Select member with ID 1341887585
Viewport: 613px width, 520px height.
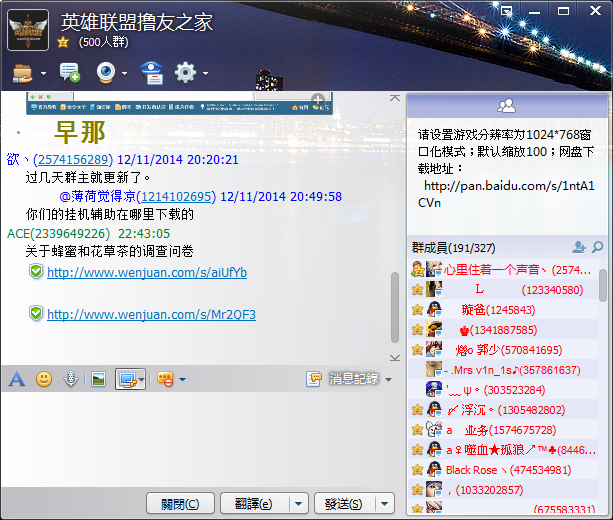click(502, 330)
